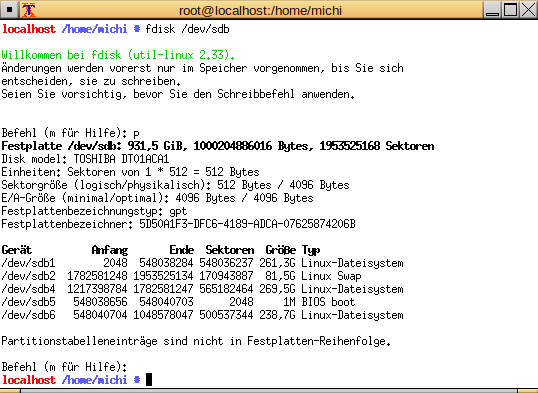Click the 81,5G size value
The width and height of the screenshot is (538, 393).
tap(280, 276)
